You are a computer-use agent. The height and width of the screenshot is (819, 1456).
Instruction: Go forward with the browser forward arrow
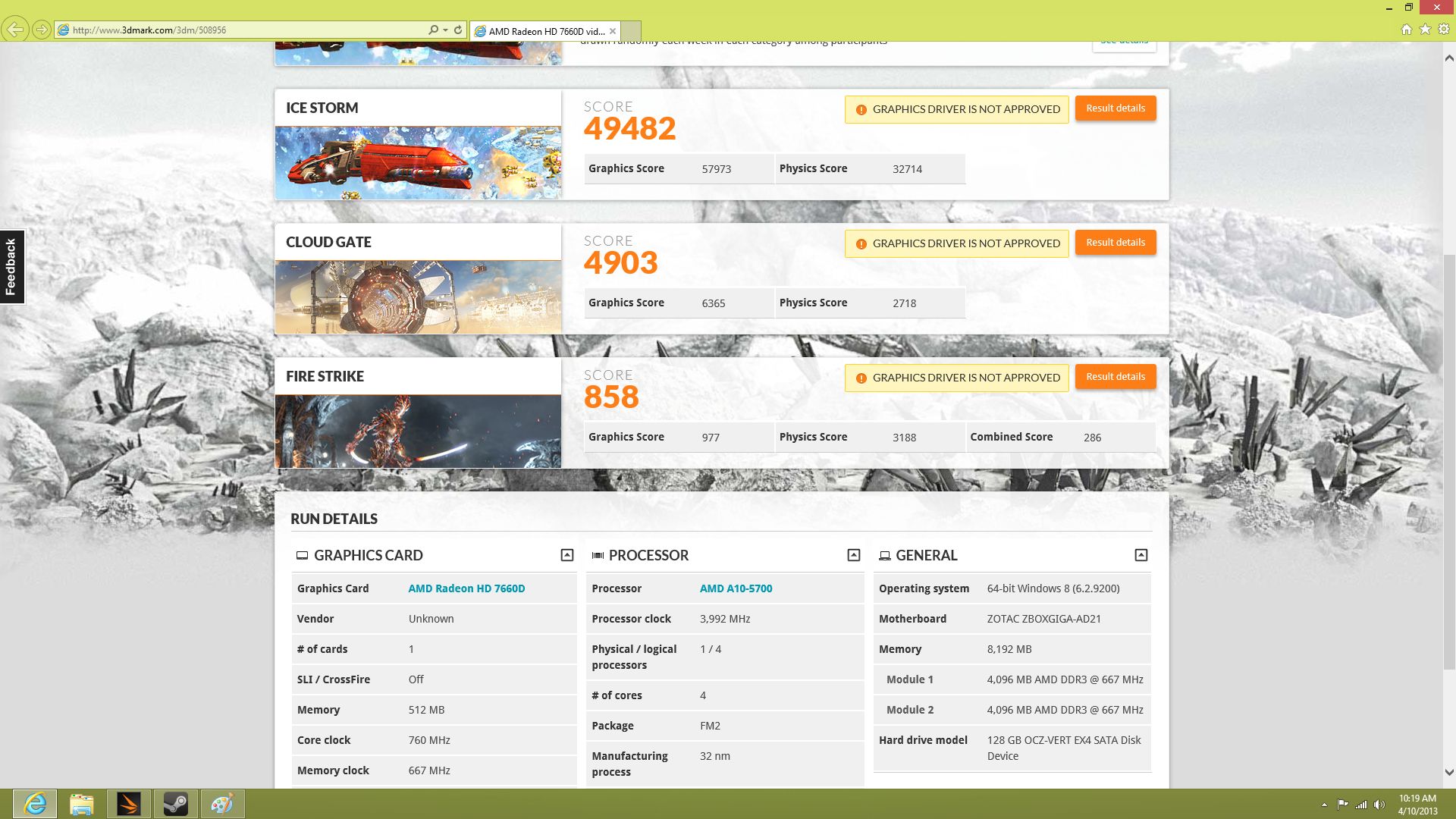coord(42,30)
